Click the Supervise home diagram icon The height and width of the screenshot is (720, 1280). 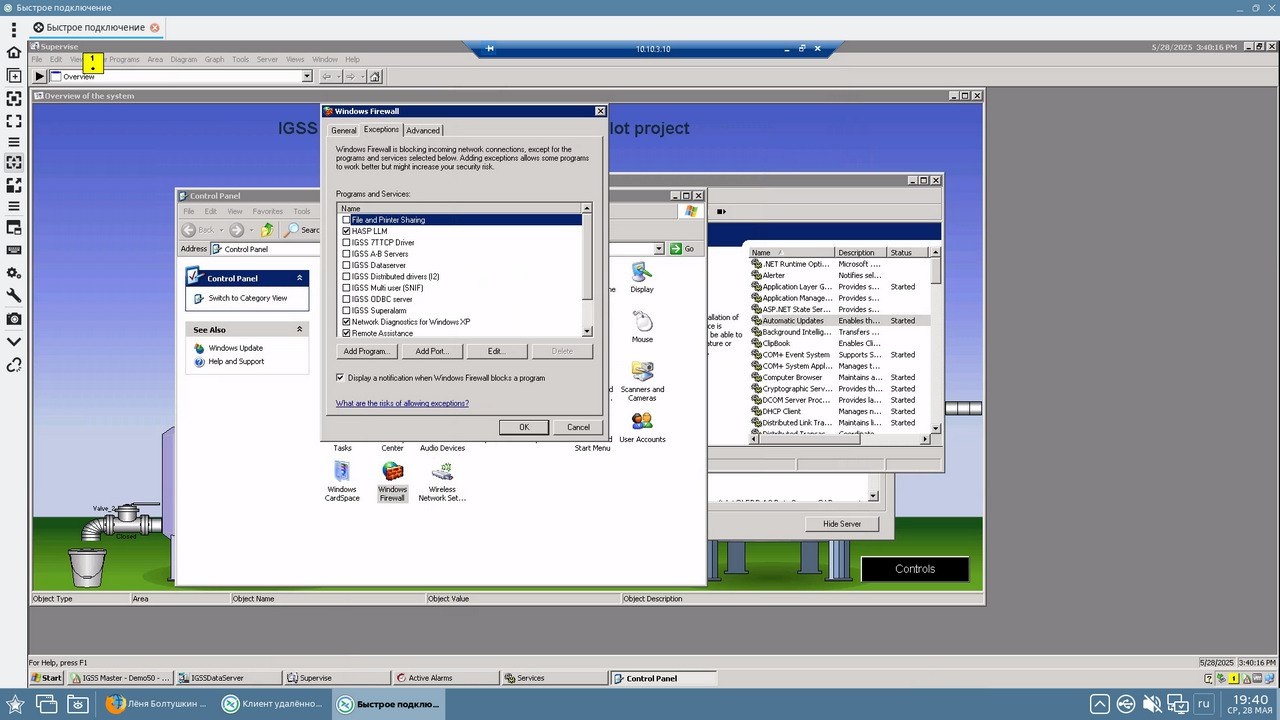(375, 76)
